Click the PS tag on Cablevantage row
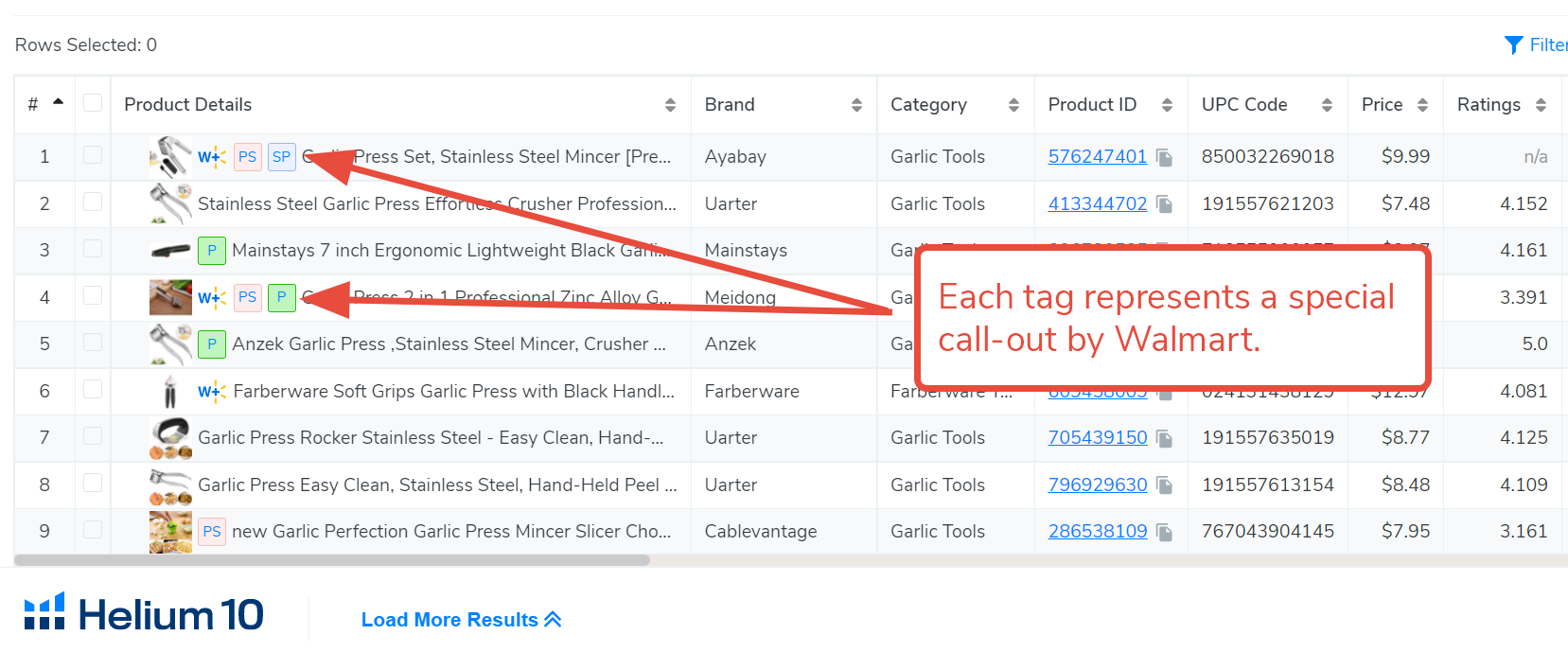 tap(212, 532)
